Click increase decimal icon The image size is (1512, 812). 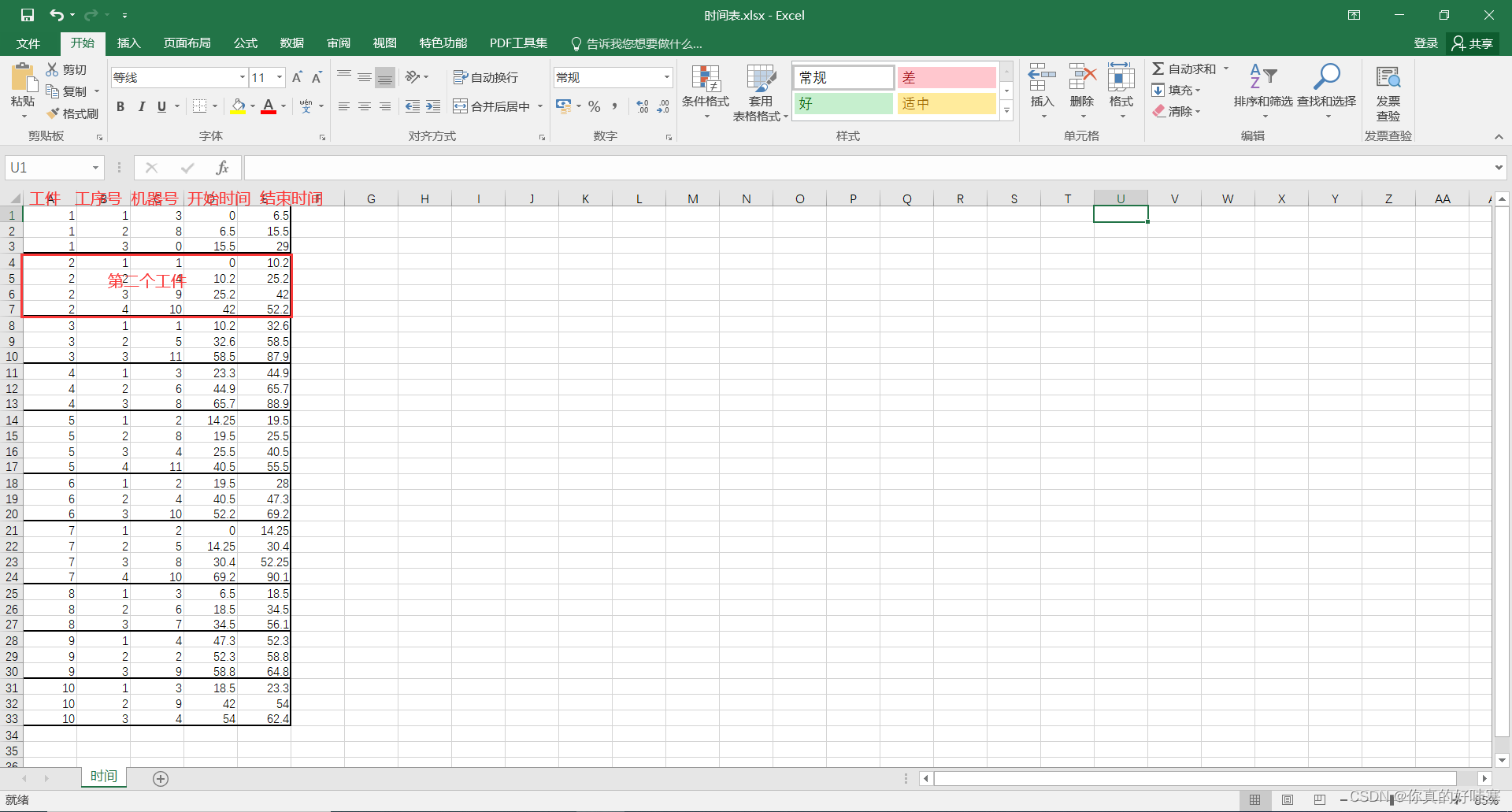pyautogui.click(x=643, y=106)
